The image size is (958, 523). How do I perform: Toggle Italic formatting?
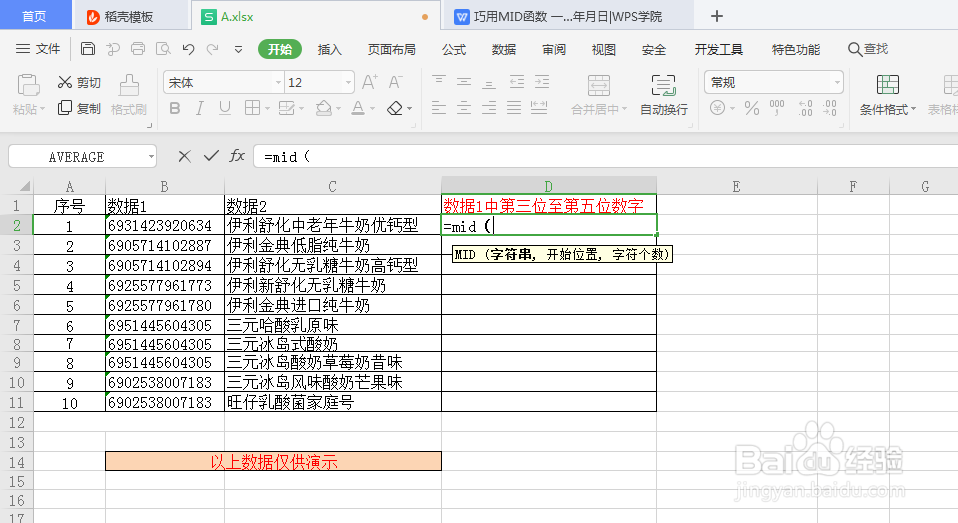[x=200, y=108]
